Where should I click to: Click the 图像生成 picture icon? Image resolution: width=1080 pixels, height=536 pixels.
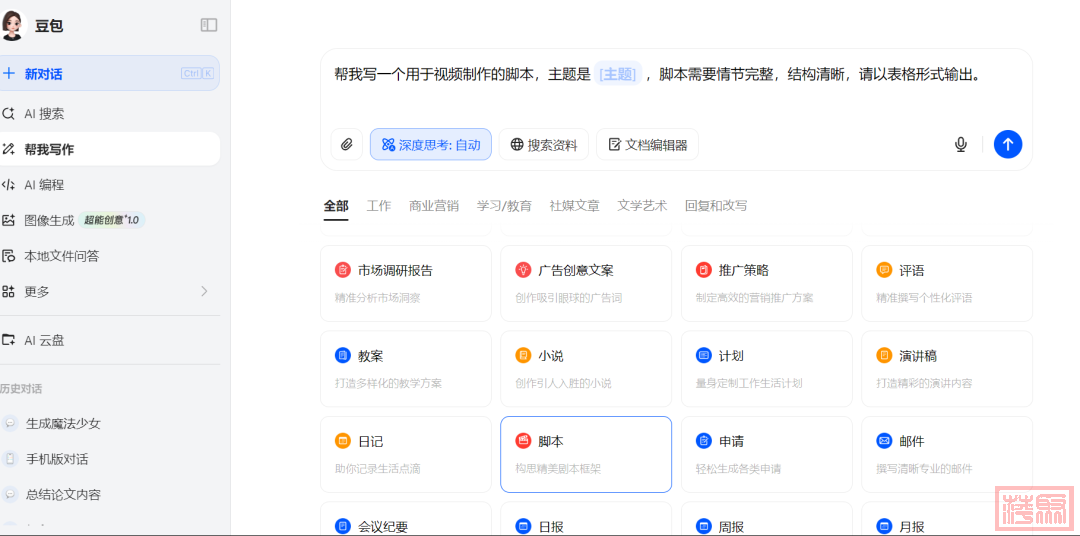[x=8, y=220]
